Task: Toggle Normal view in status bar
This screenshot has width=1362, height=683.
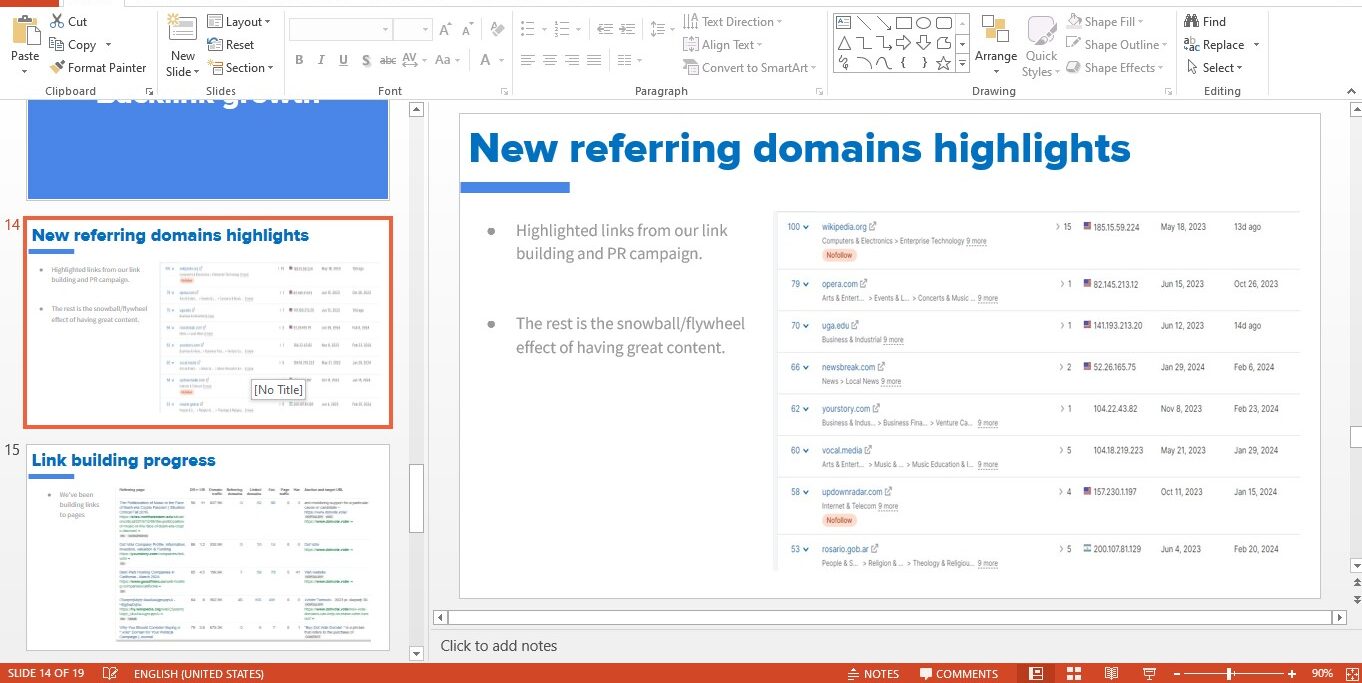Action: pyautogui.click(x=1036, y=673)
